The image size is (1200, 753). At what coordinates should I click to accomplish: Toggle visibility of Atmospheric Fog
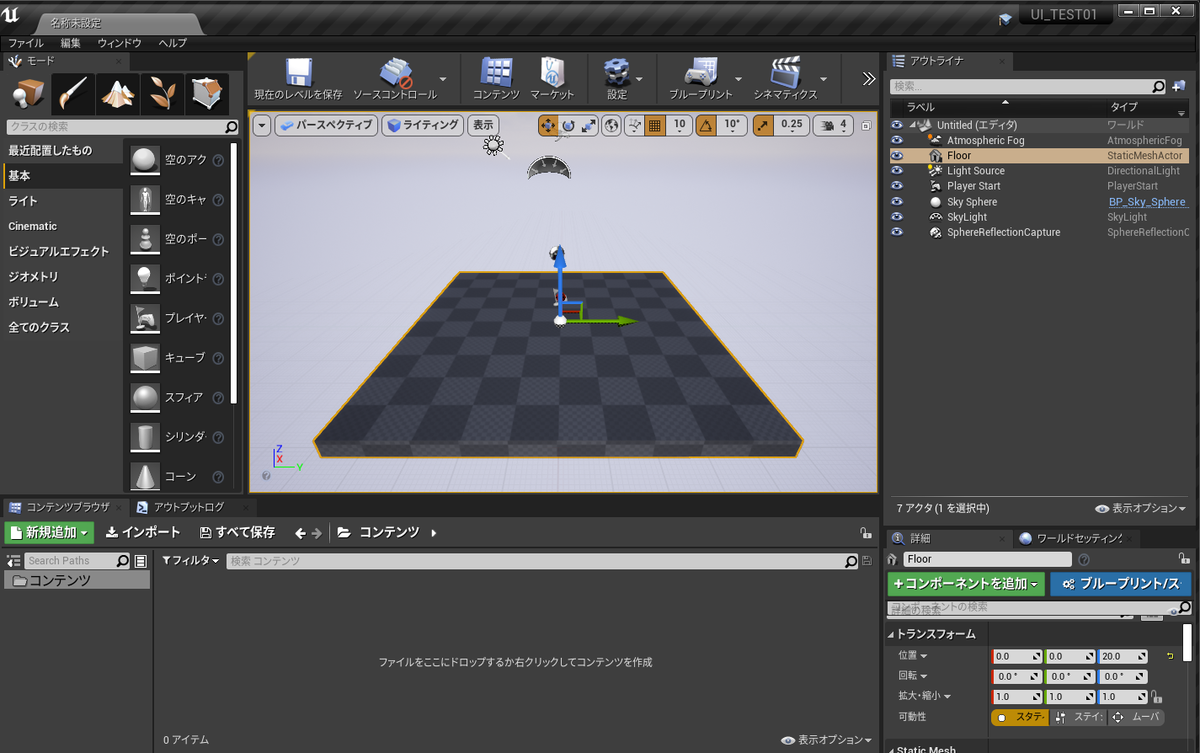[x=897, y=141]
